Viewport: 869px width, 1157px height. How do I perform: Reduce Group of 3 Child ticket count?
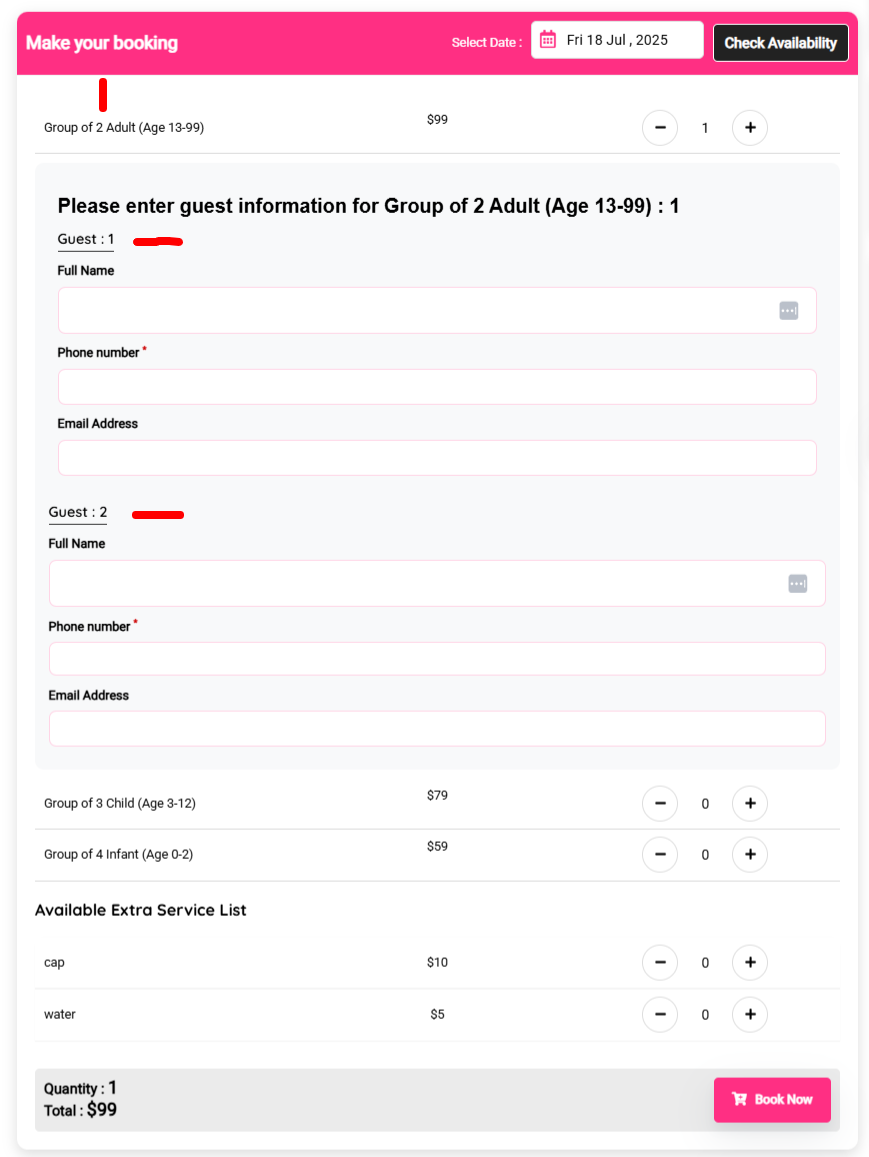[x=660, y=804]
